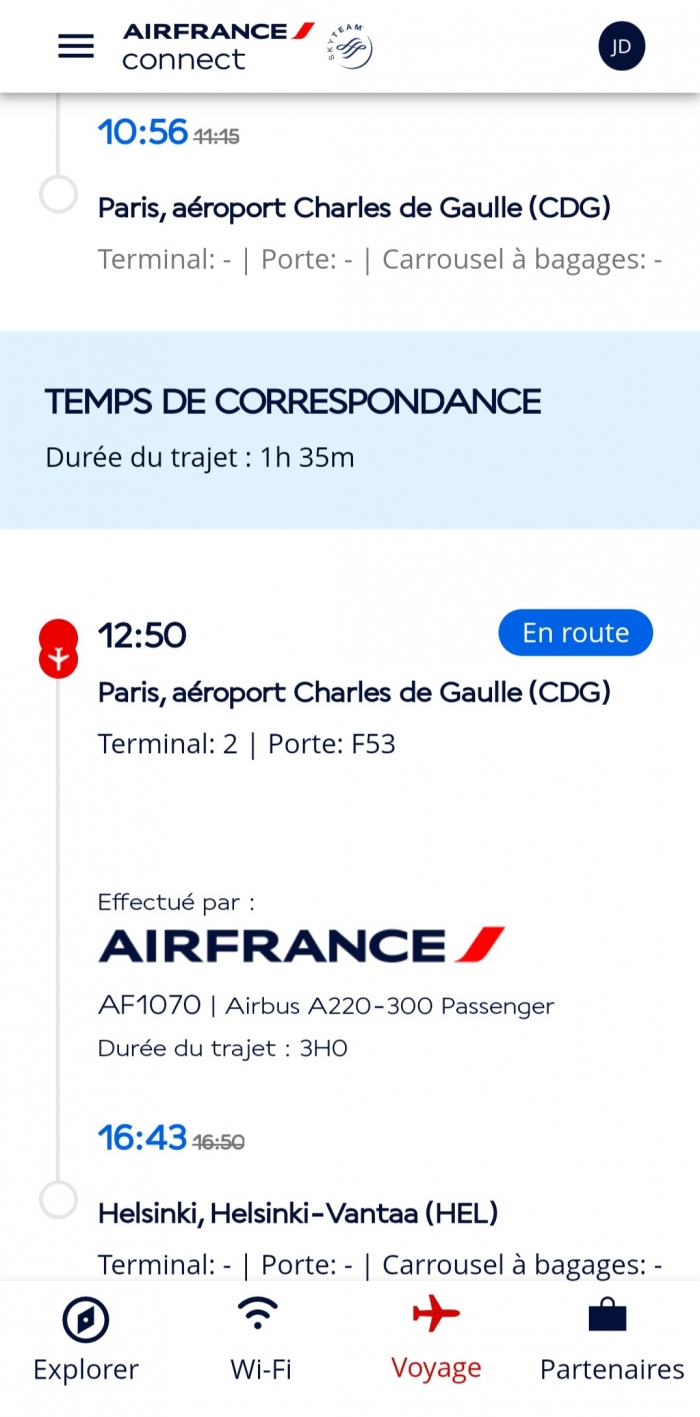Open Wi-Fi via its signal icon

pos(261,1313)
